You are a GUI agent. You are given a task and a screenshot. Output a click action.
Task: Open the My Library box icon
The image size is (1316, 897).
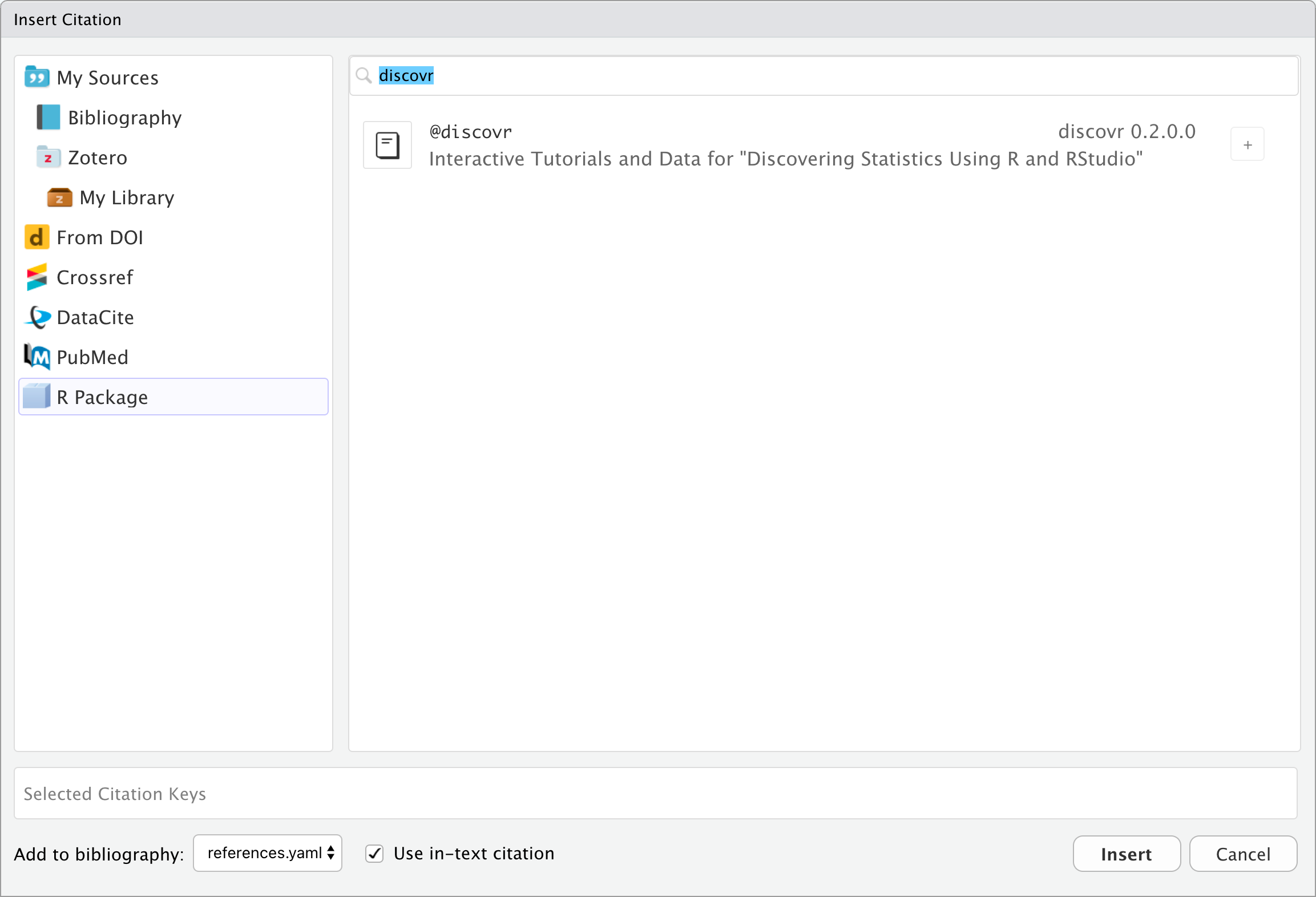click(59, 197)
